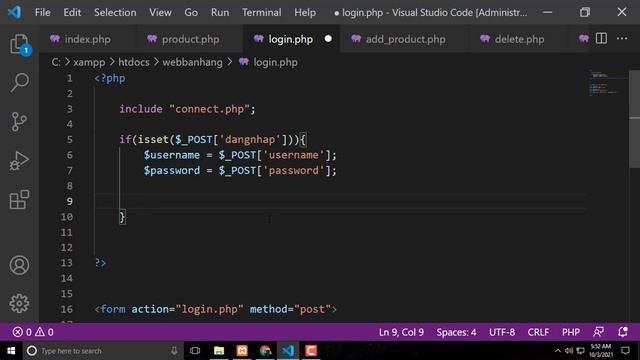This screenshot has width=640, height=360.
Task: Click the include "connect.php" line
Action: (187, 109)
